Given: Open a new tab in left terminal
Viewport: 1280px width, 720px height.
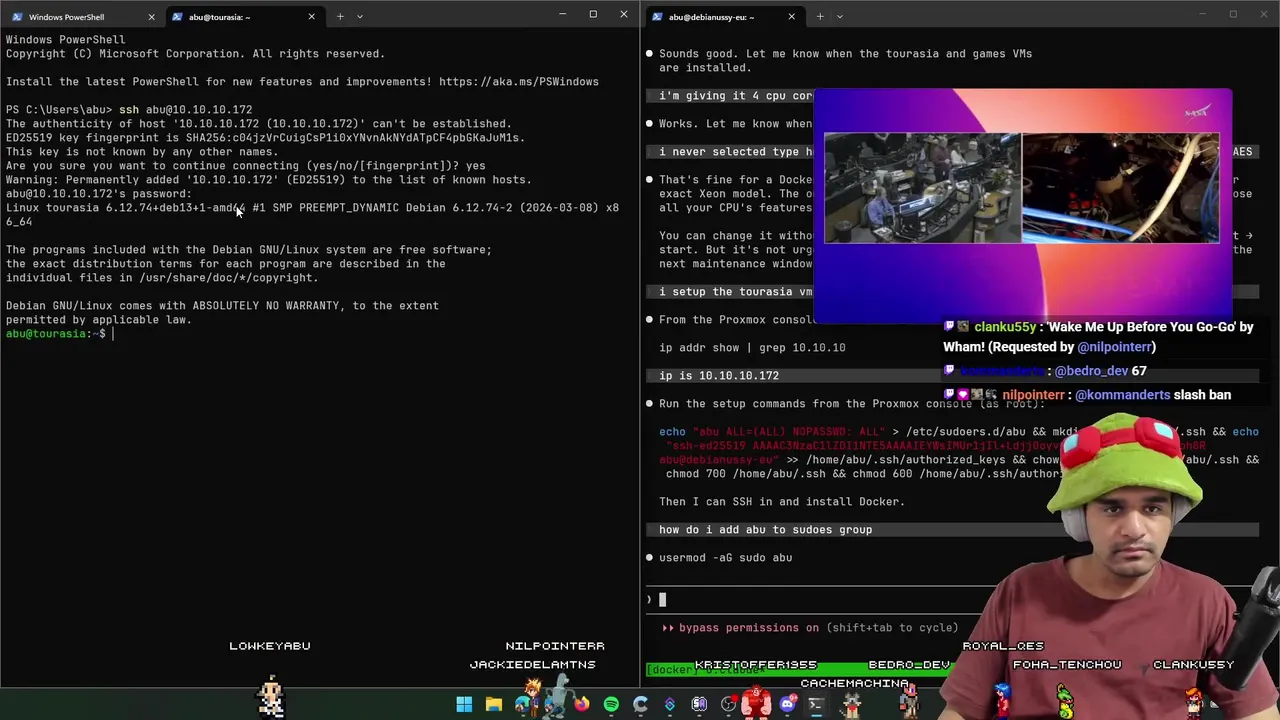Looking at the screenshot, I should (x=340, y=17).
